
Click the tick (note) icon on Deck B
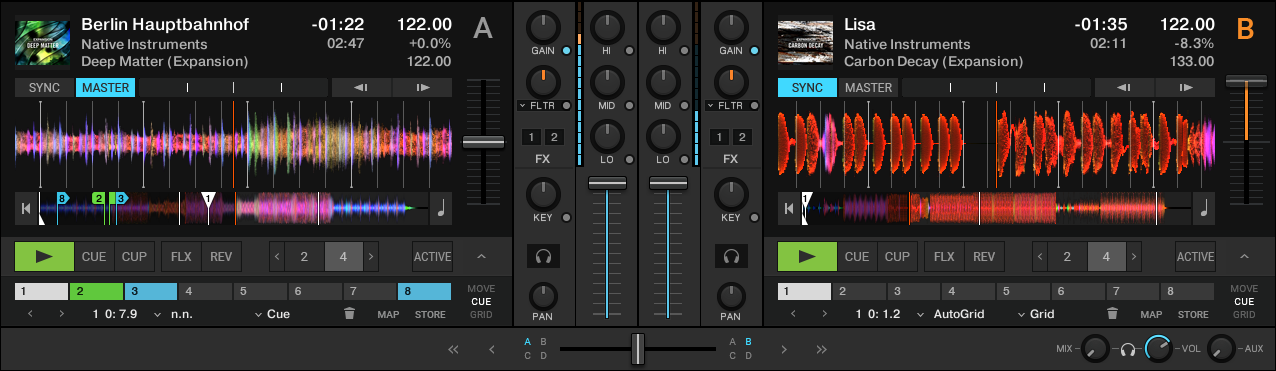(1204, 208)
